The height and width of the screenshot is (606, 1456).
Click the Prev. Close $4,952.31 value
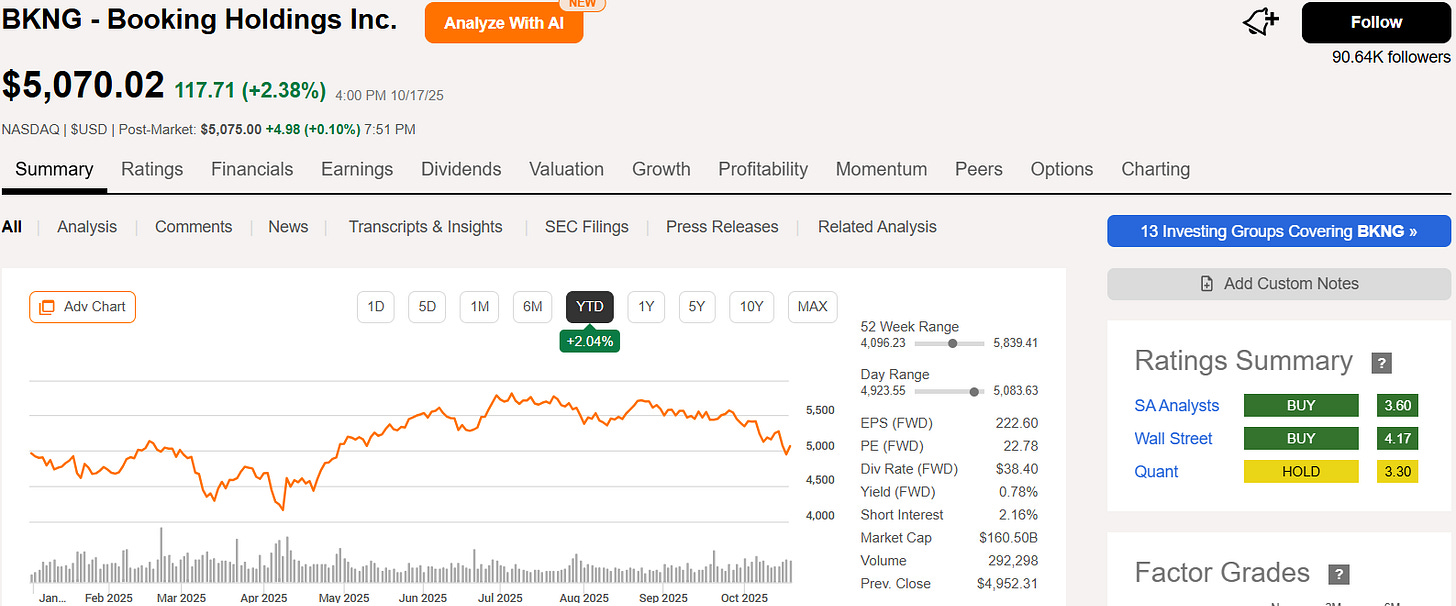(x=1007, y=584)
